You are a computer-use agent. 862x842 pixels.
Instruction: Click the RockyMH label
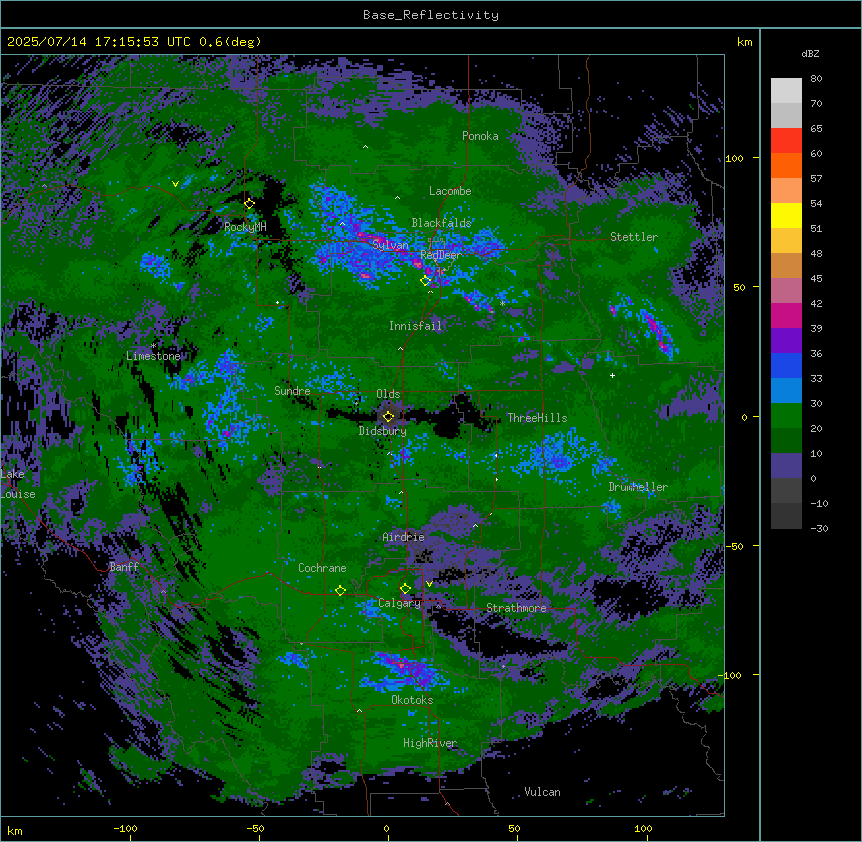245,227
